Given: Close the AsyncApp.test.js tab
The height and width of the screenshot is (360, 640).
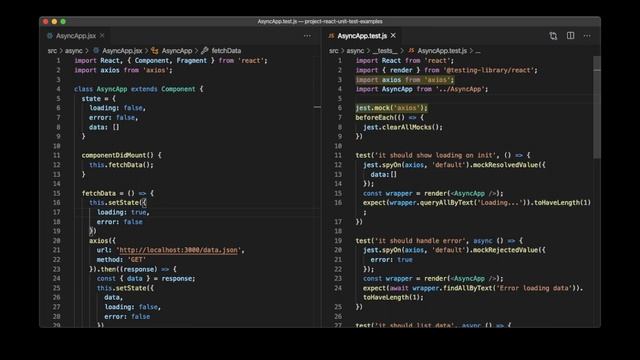Looking at the screenshot, I should pyautogui.click(x=393, y=36).
